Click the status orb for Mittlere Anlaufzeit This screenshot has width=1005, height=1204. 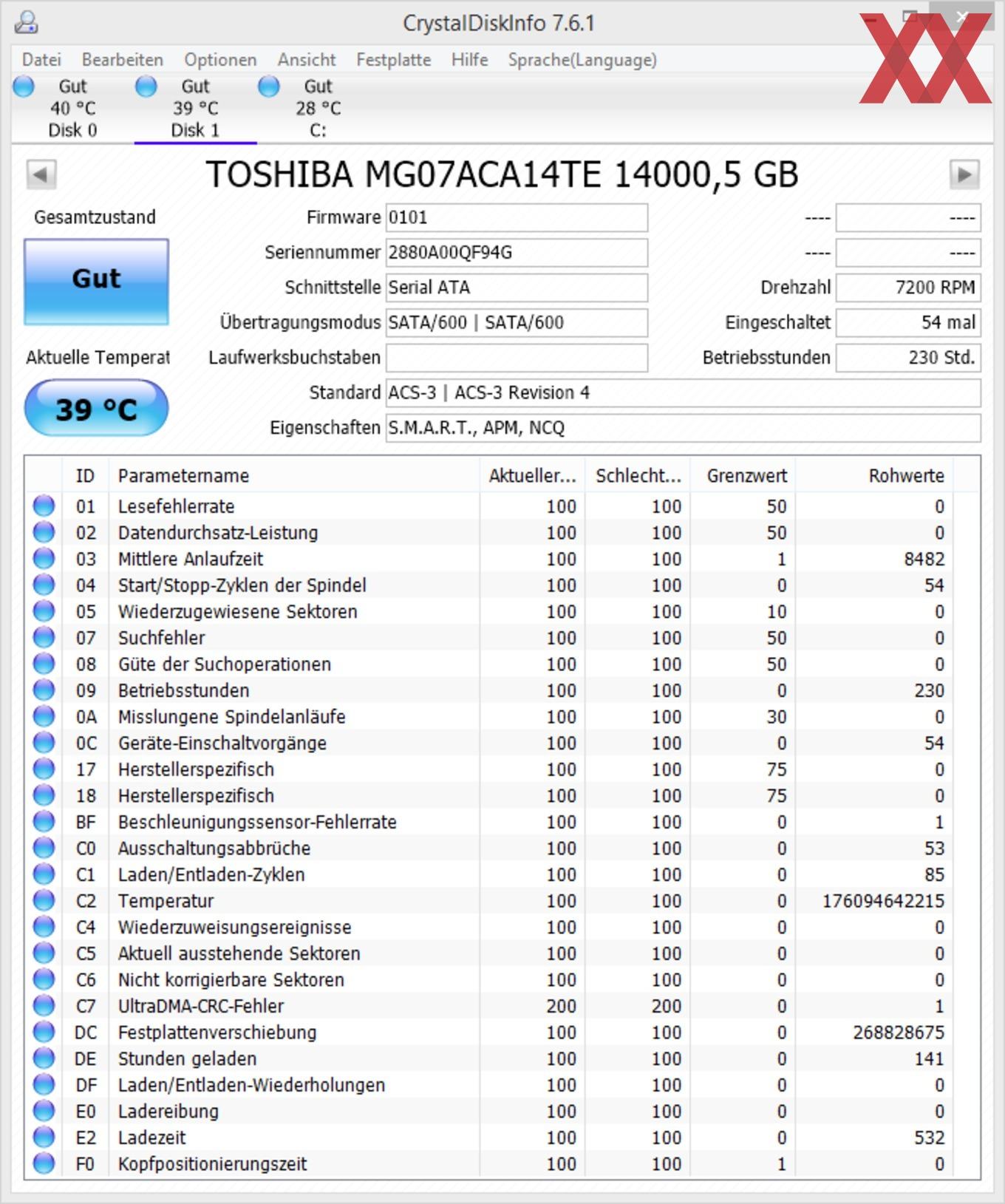44,559
